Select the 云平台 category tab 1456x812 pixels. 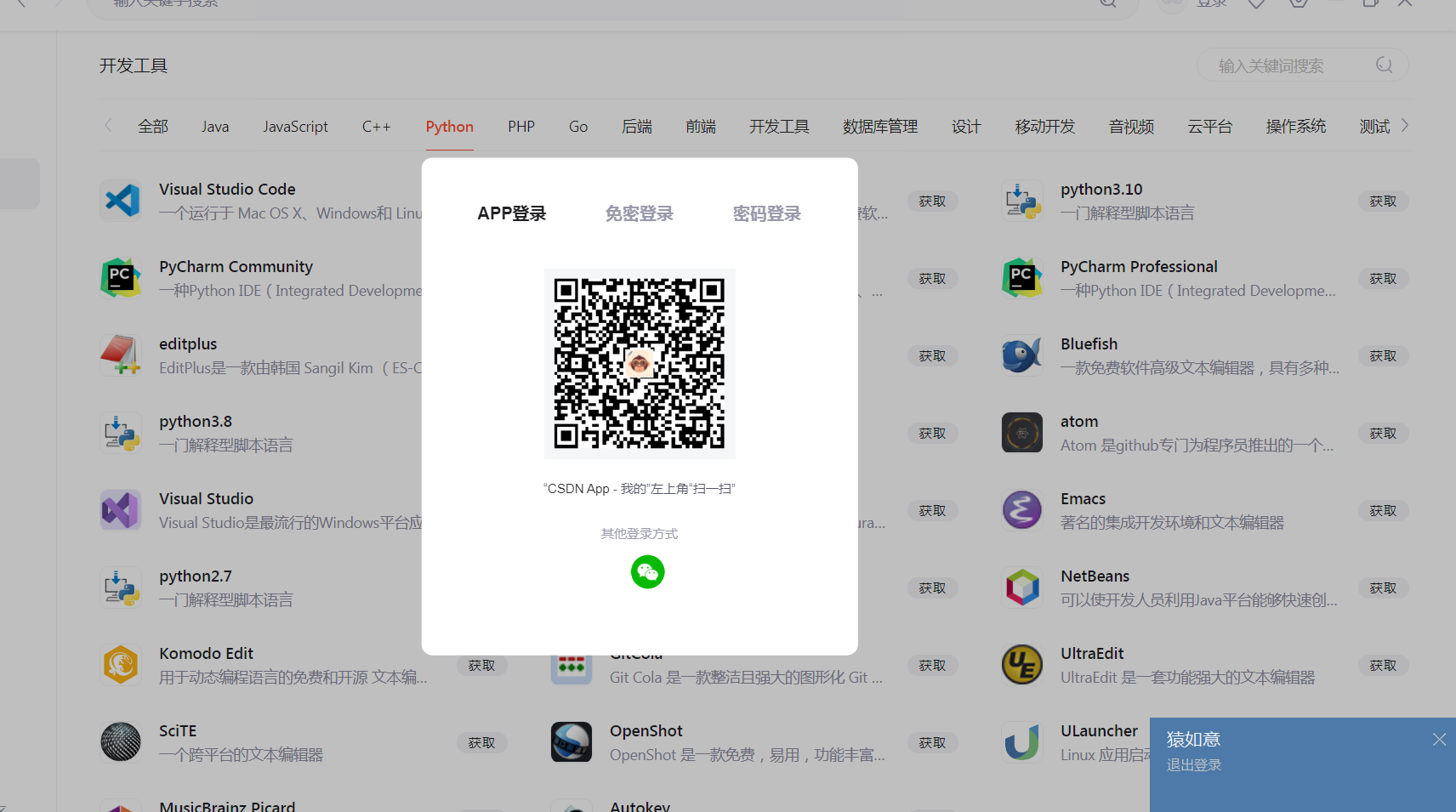click(1210, 127)
